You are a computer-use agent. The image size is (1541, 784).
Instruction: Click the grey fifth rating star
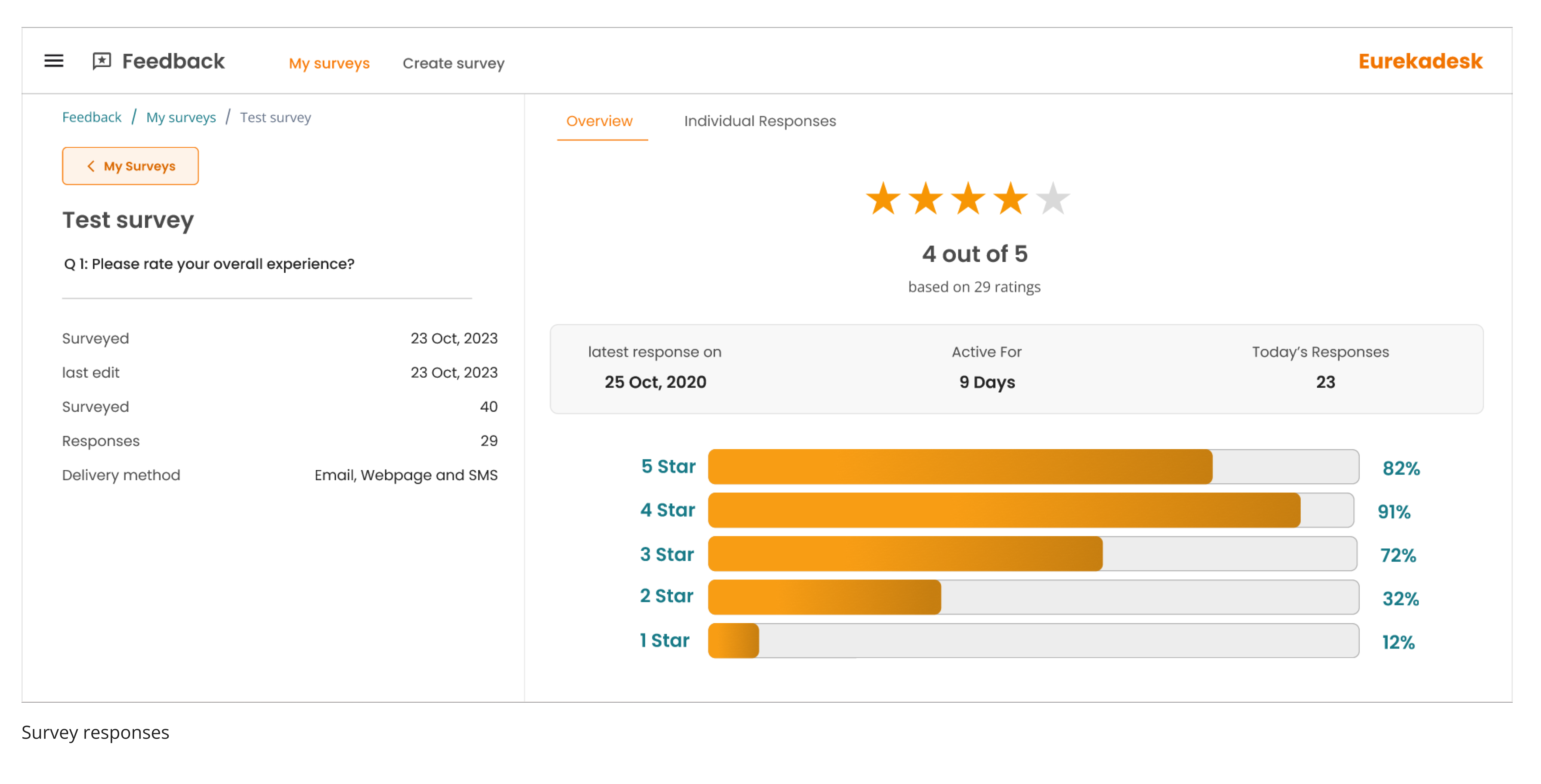(1053, 199)
